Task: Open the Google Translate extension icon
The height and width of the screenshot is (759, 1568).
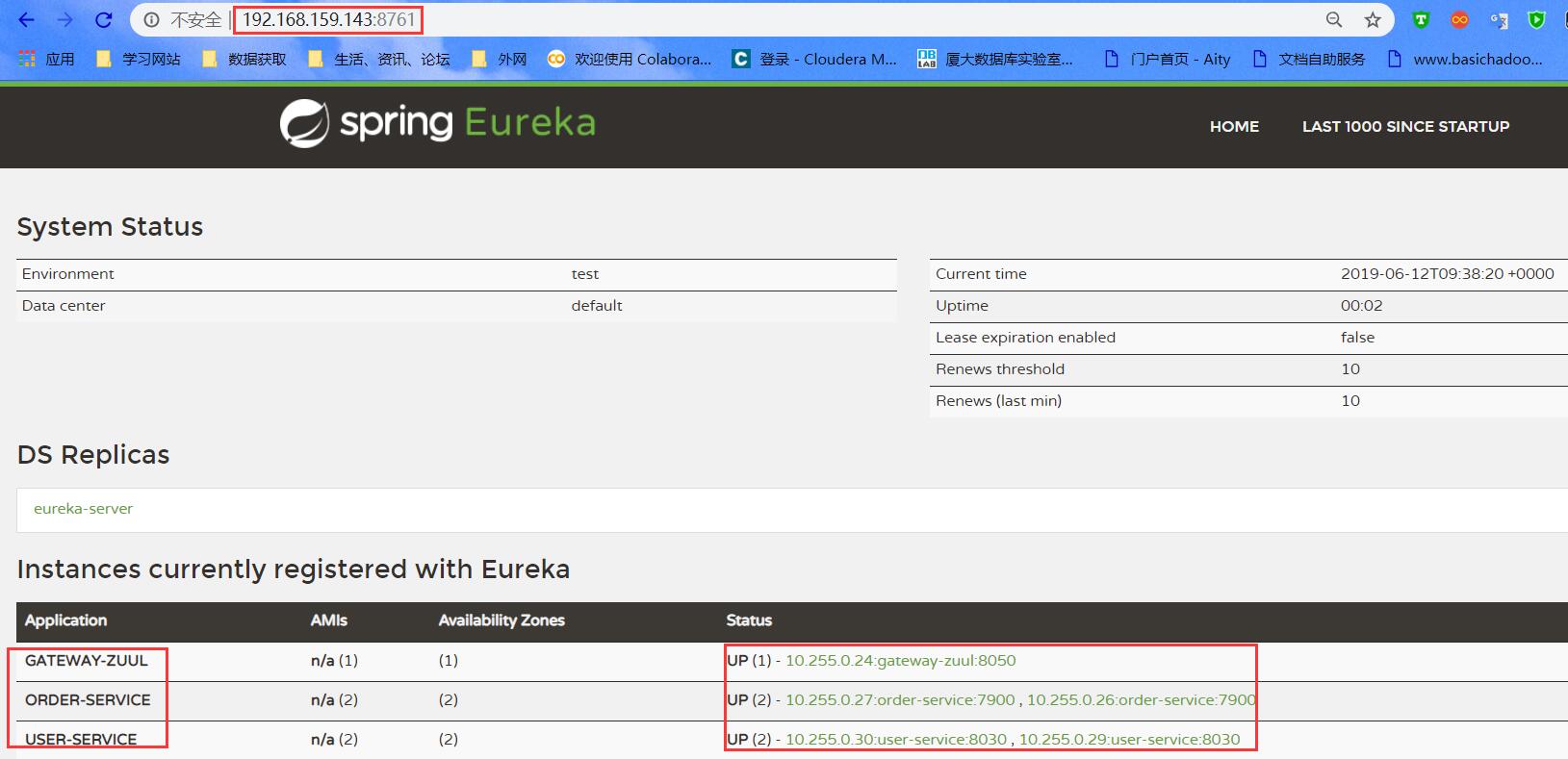Action: [x=1499, y=19]
